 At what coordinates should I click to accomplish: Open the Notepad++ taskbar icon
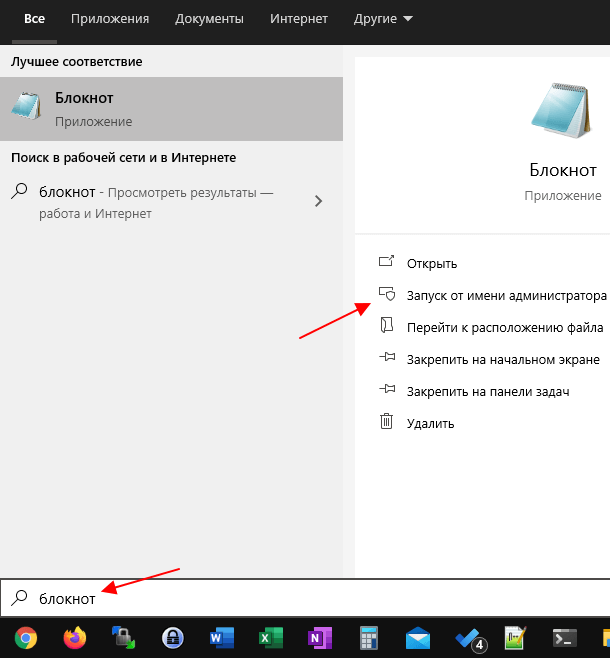(515, 638)
